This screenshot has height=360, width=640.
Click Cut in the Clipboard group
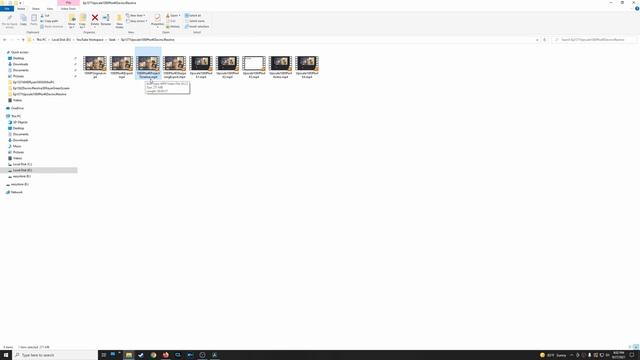click(45, 16)
